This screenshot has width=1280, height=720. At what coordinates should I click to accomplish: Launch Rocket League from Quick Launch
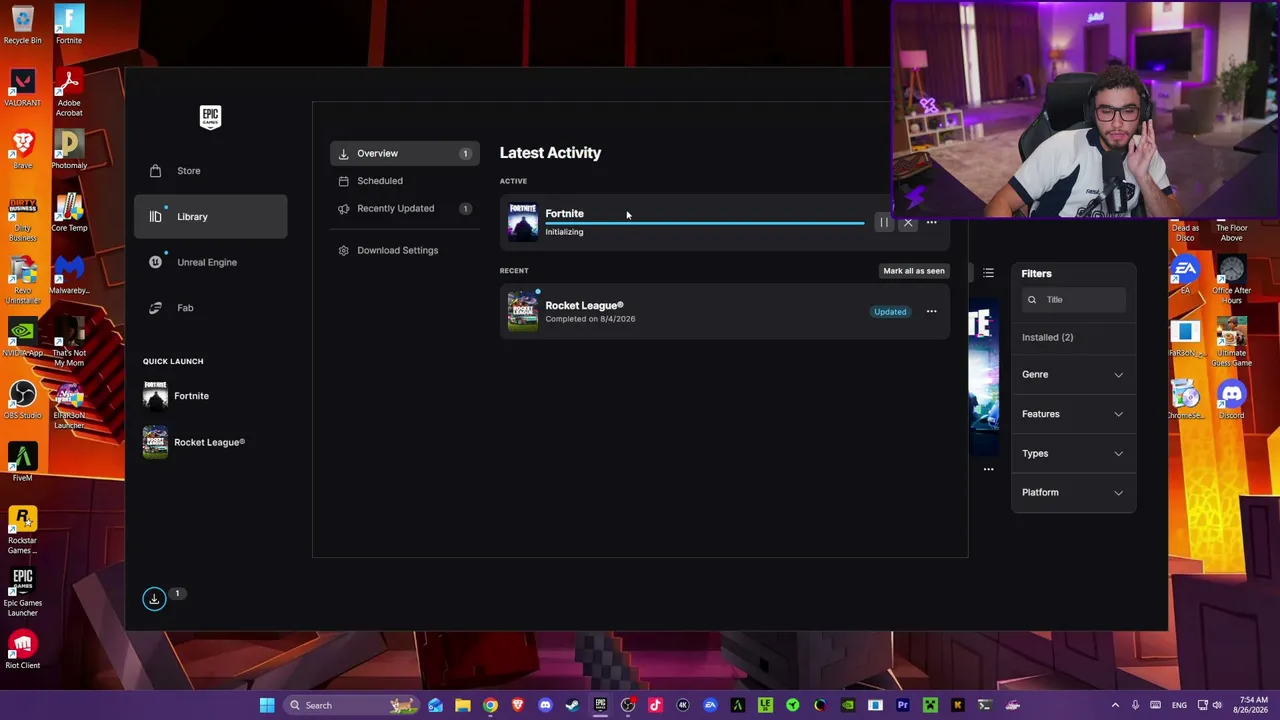coord(210,442)
